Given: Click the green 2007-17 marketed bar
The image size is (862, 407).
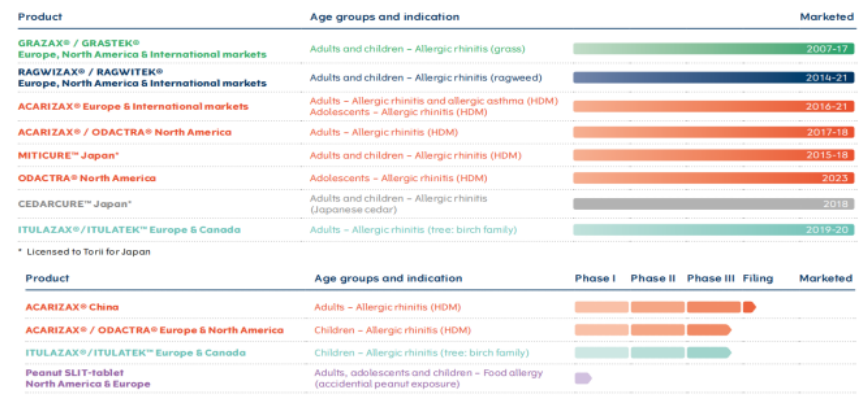Looking at the screenshot, I should pyautogui.click(x=712, y=49).
